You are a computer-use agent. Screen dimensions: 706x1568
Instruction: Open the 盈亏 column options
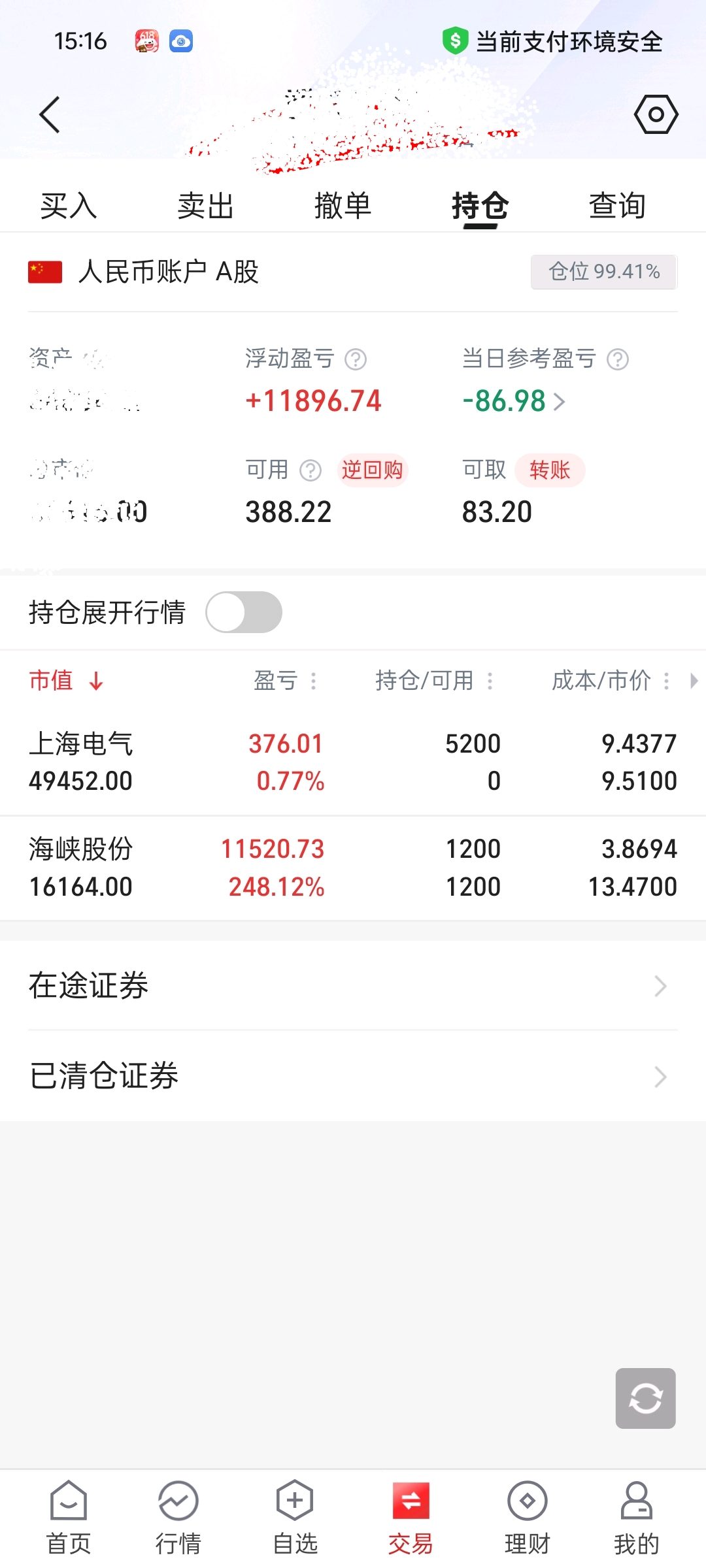313,681
